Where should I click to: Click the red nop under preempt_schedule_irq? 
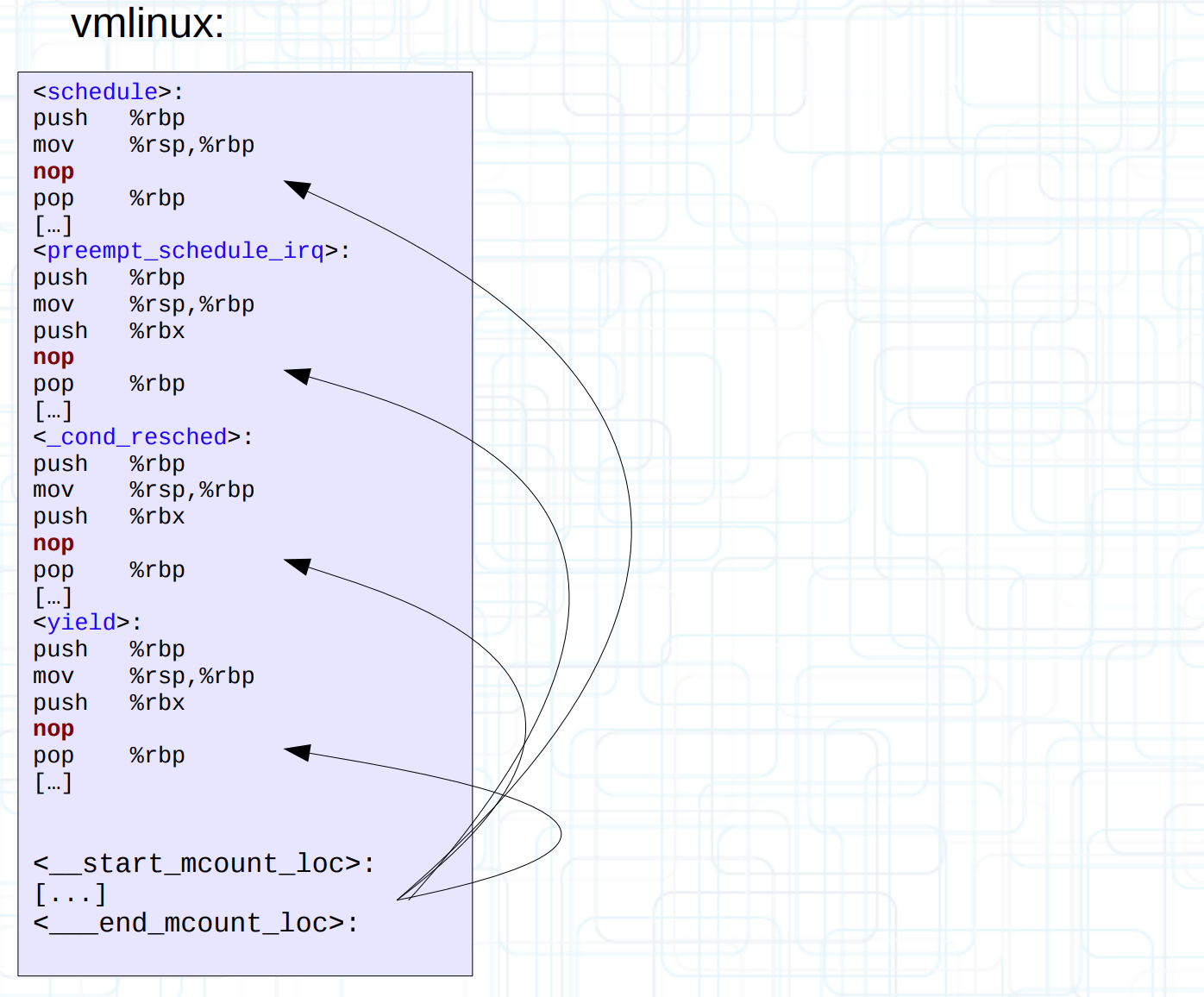(x=53, y=357)
